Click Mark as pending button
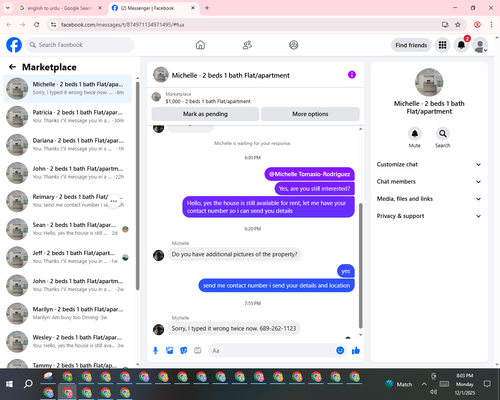 pyautogui.click(x=205, y=114)
